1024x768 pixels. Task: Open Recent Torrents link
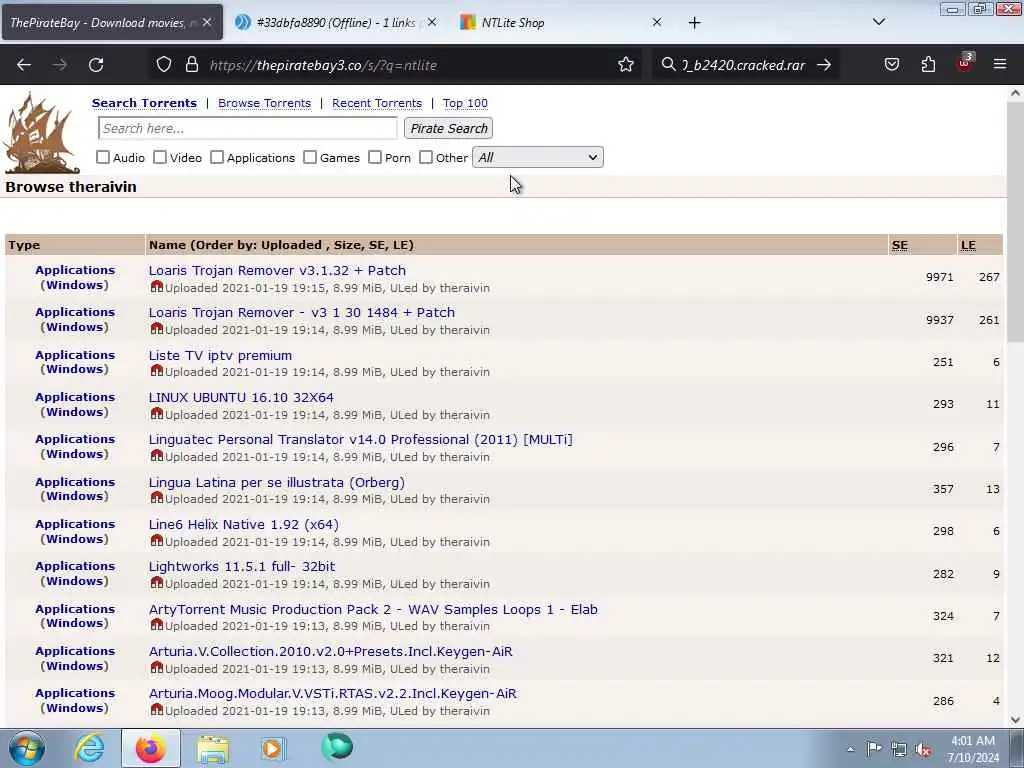click(x=377, y=103)
